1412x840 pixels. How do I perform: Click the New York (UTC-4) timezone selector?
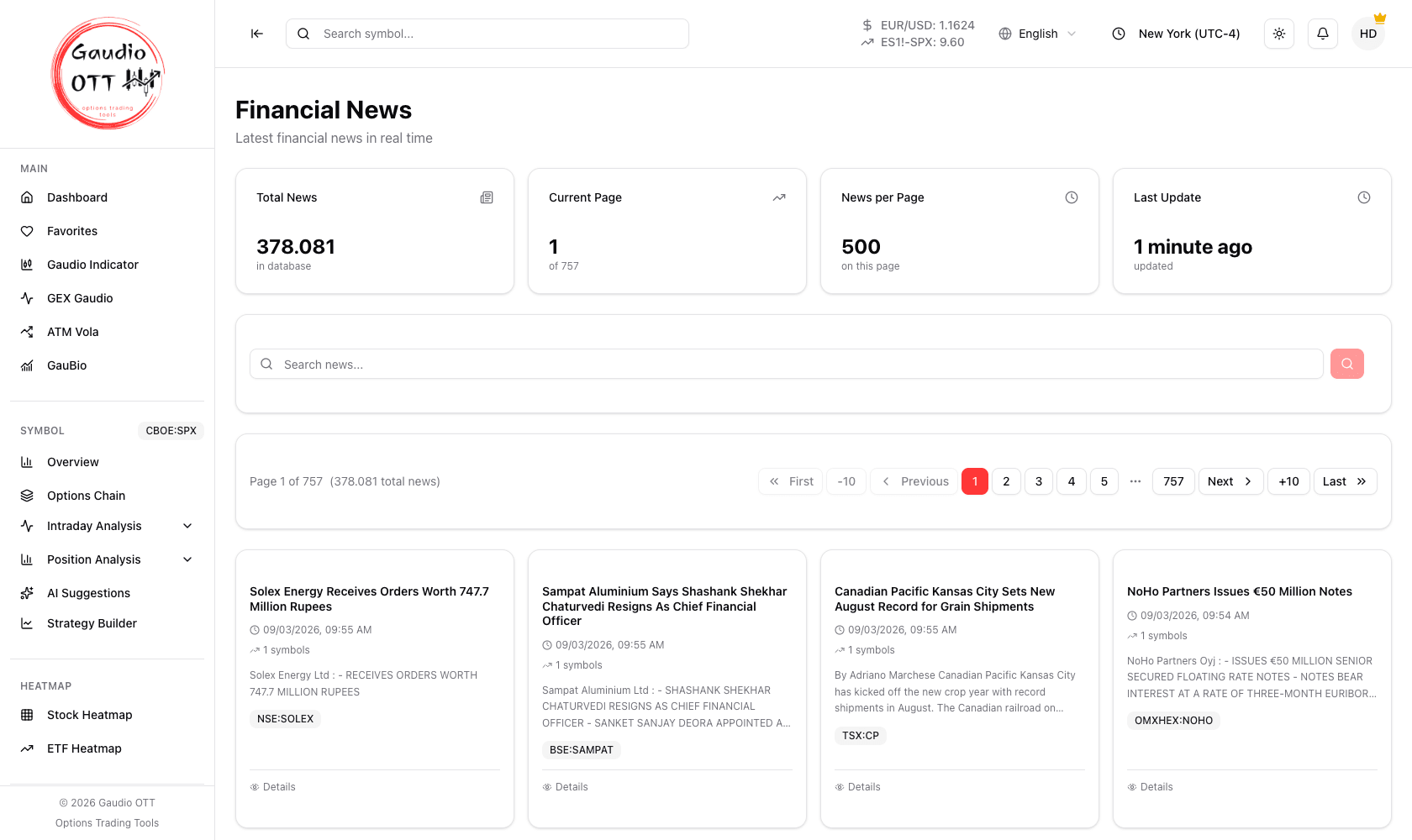1176,34
